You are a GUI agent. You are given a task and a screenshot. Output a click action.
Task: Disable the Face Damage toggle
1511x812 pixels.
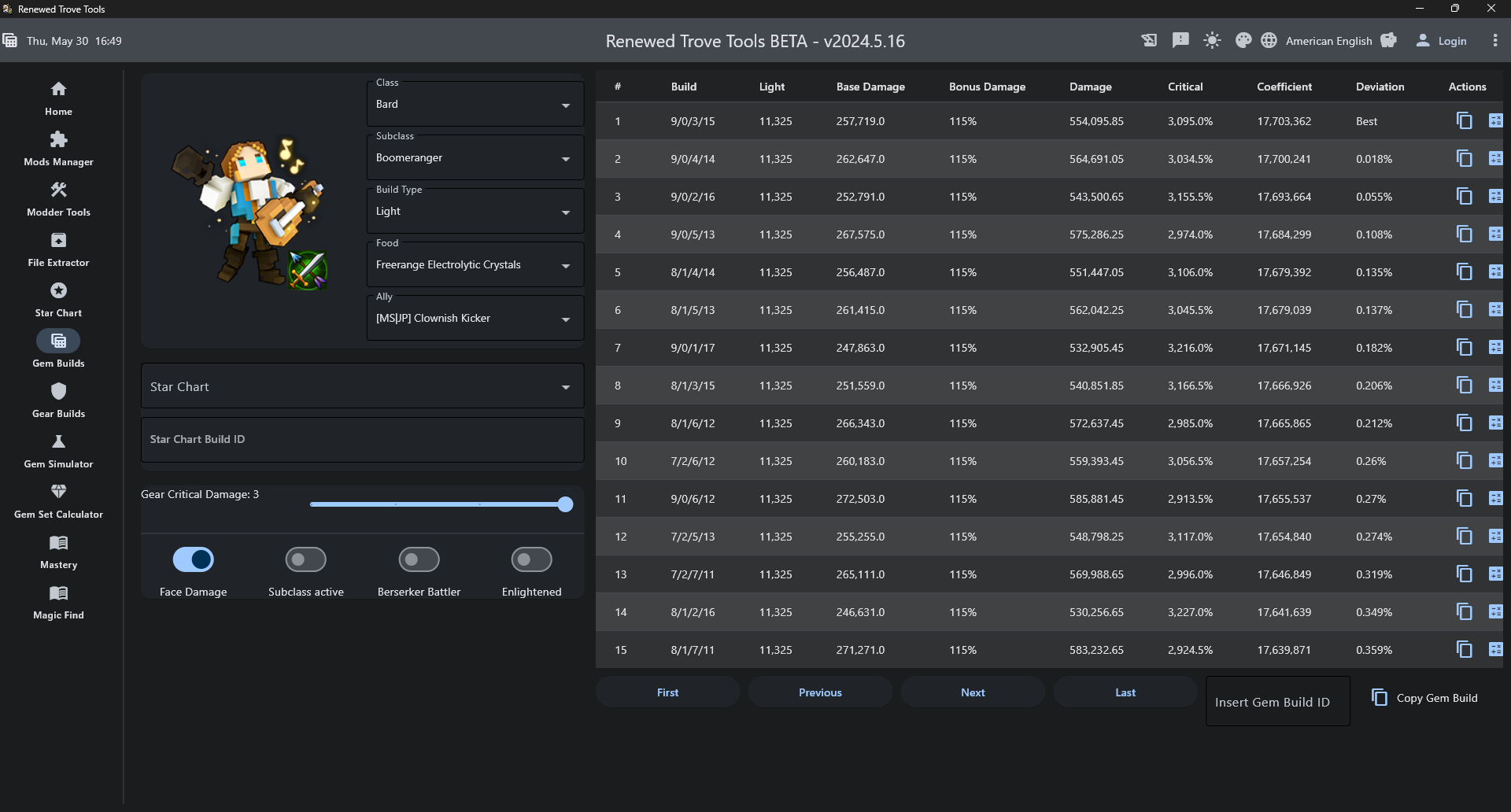(x=194, y=559)
